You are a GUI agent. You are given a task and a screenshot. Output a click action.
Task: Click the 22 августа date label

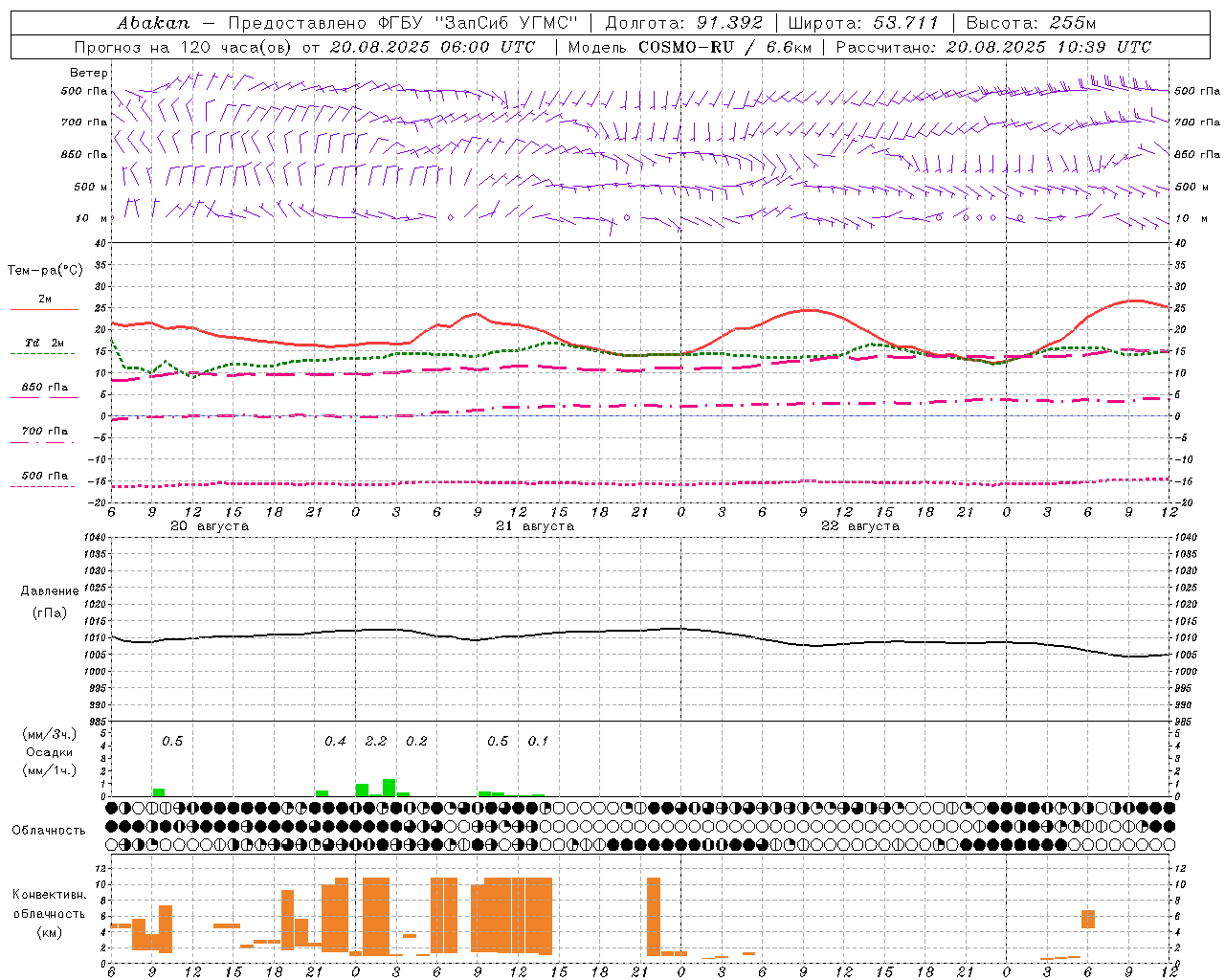860,526
